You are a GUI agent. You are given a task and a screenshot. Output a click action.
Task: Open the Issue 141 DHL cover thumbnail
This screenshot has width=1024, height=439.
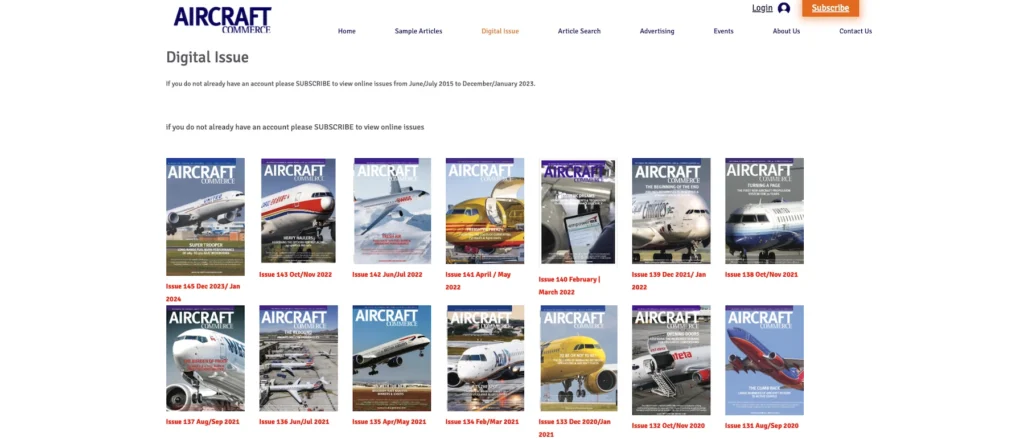[x=485, y=210]
